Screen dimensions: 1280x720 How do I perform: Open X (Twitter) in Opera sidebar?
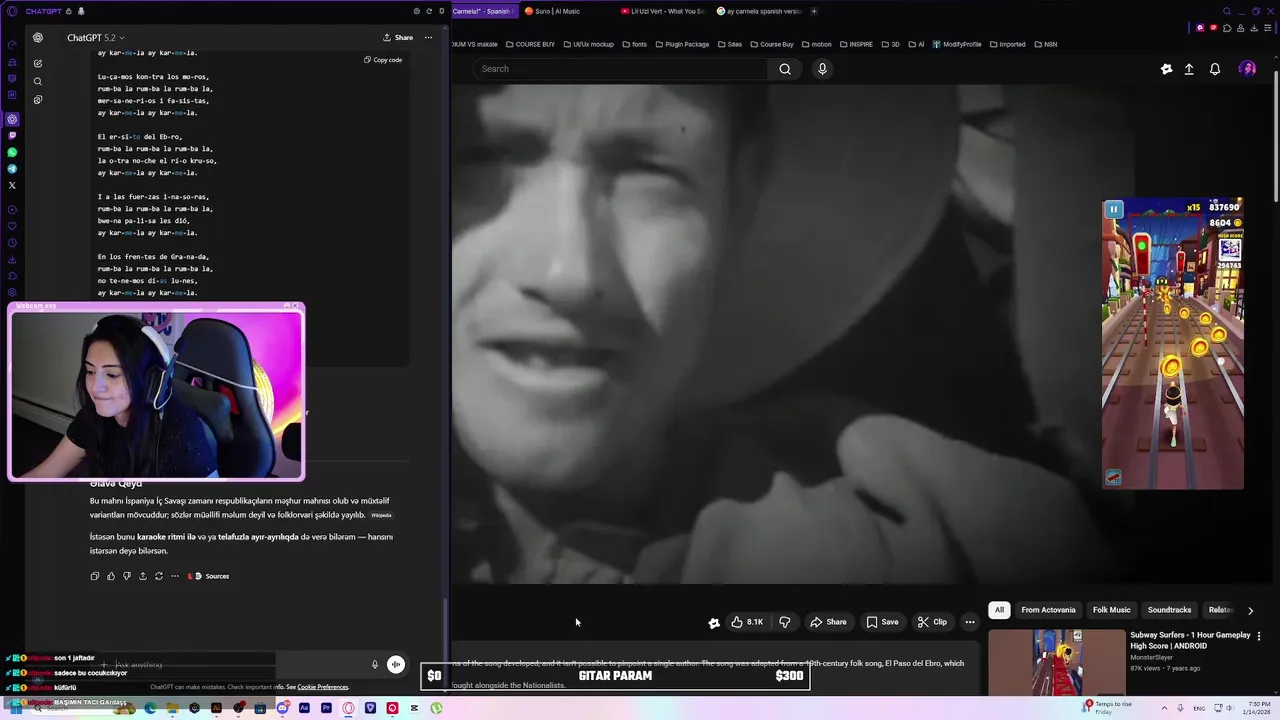pos(12,185)
